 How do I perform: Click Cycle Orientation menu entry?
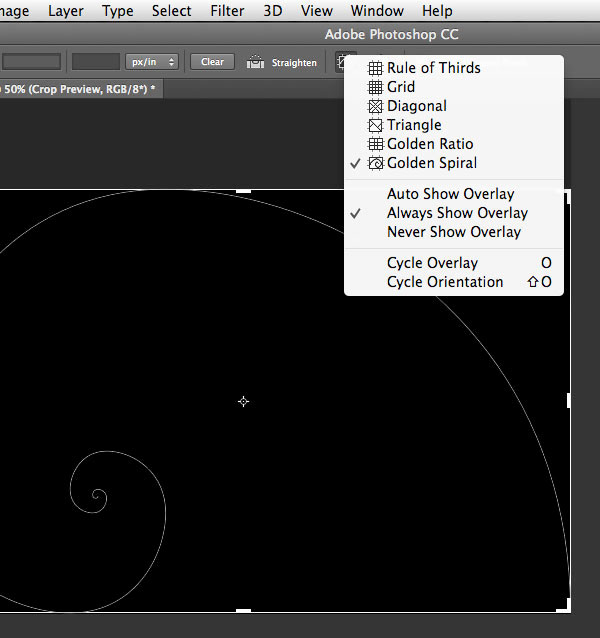pos(445,282)
